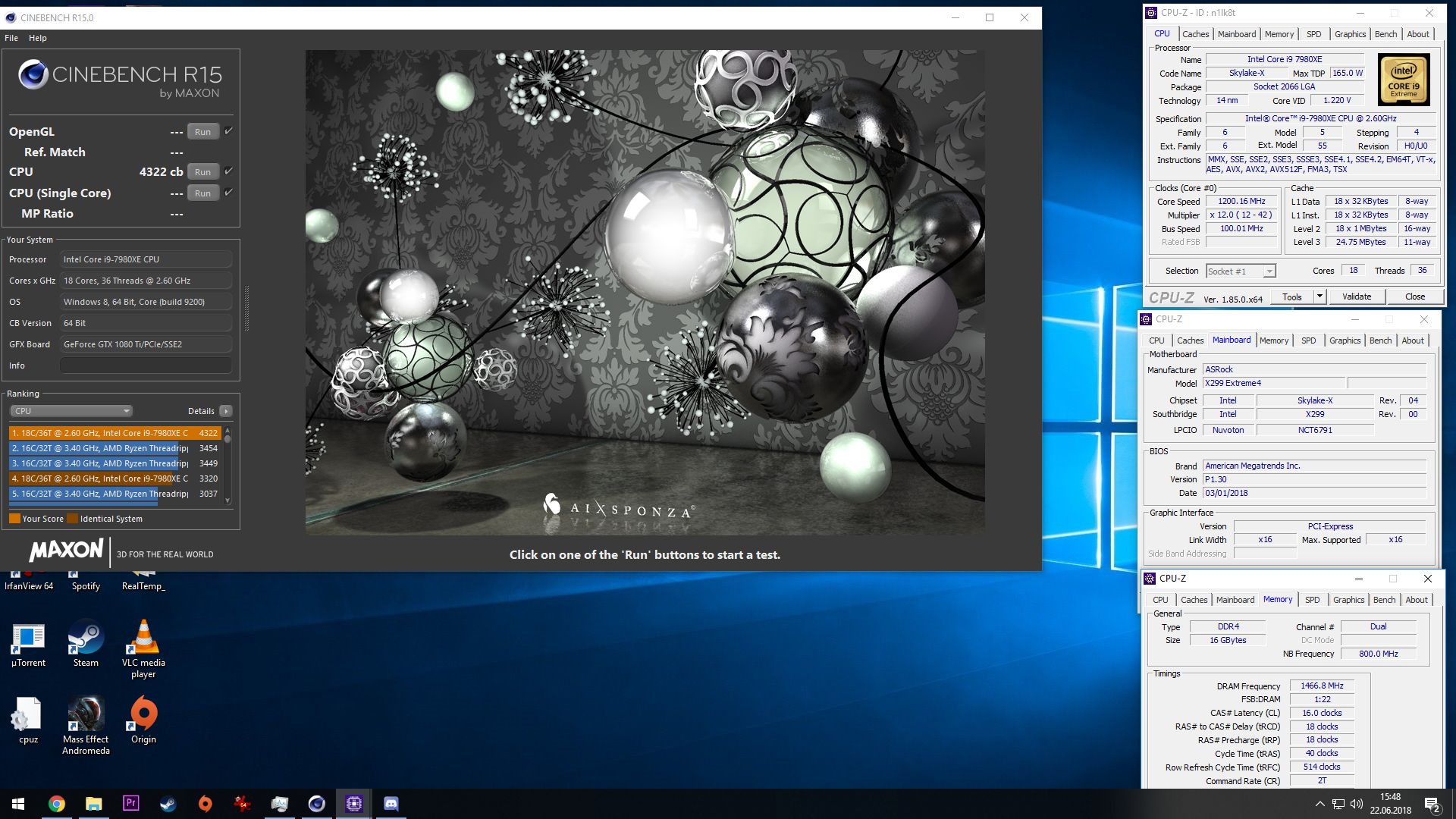The image size is (1456, 819).
Task: Open Bench tab in top CPU-Z window
Action: [x=1385, y=34]
